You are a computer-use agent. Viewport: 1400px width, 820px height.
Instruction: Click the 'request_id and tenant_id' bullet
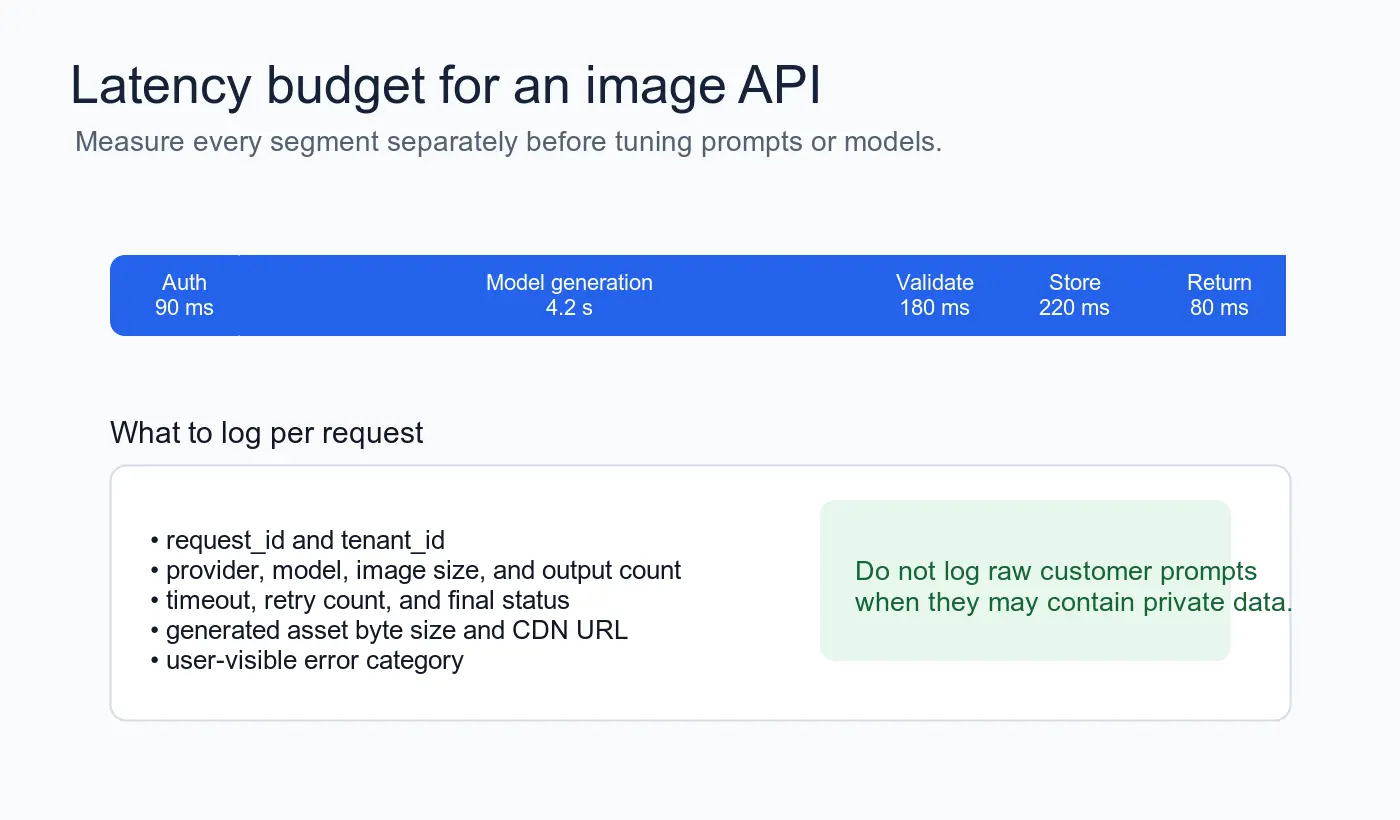(x=297, y=541)
